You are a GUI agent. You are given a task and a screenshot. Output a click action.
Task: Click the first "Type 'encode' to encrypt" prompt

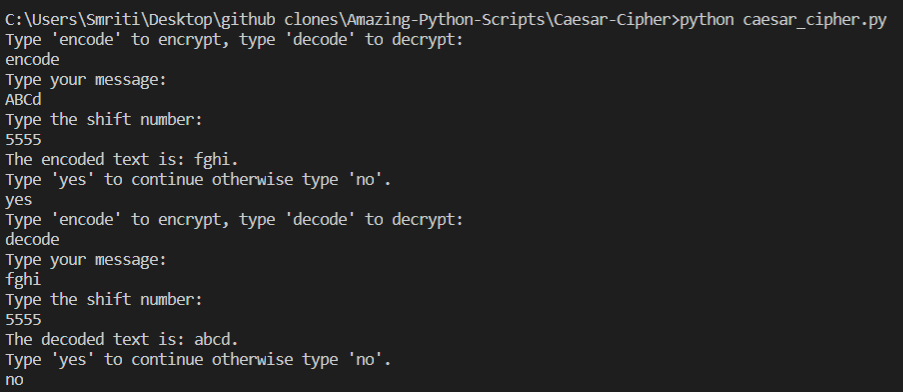click(x=234, y=40)
